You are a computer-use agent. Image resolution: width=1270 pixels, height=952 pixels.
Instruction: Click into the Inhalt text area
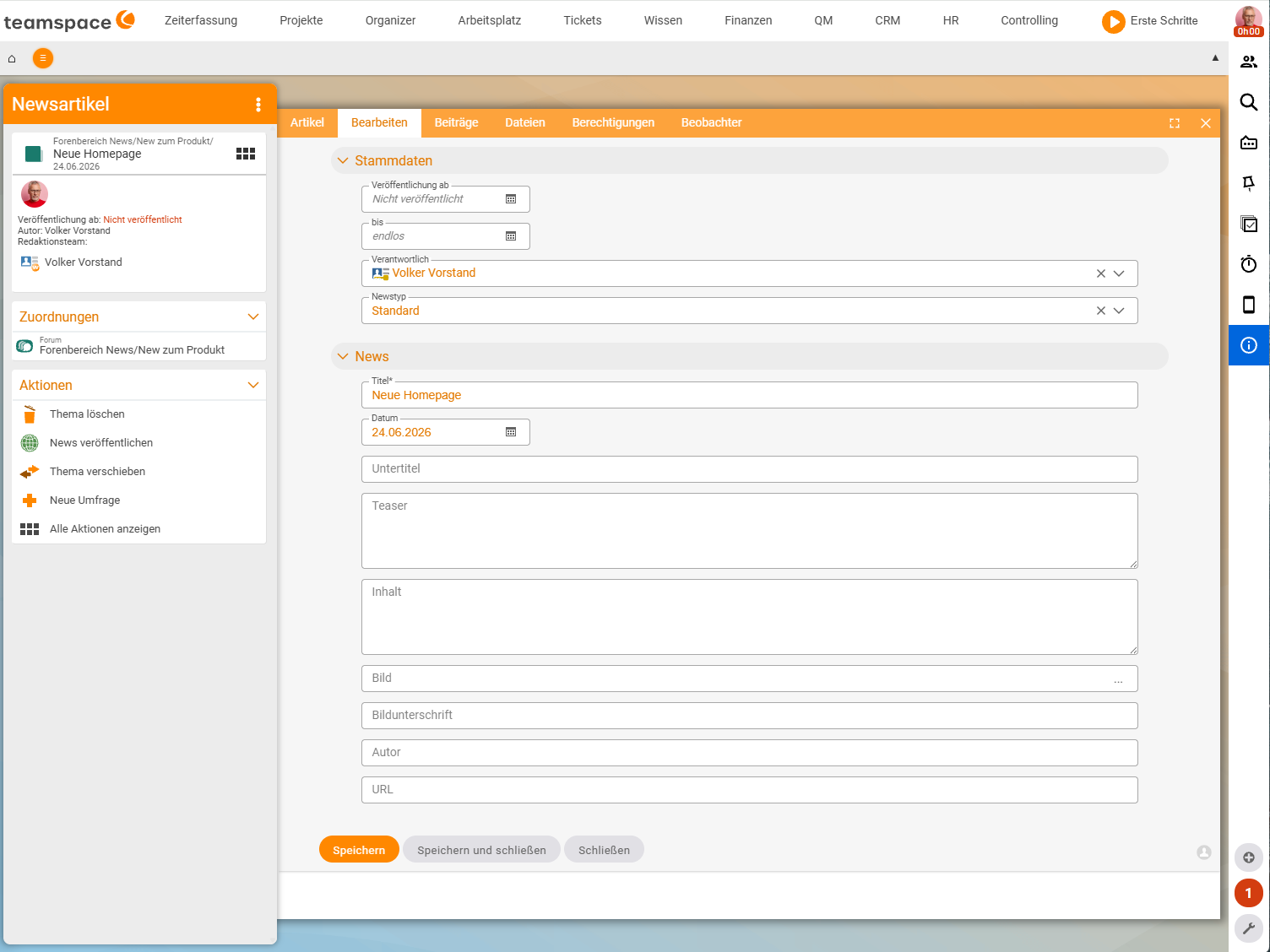pos(750,617)
